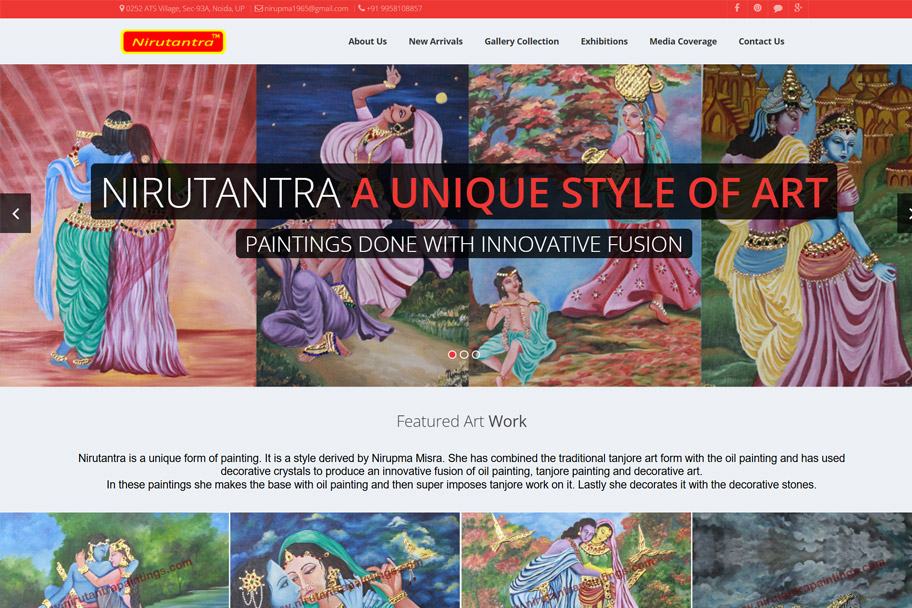Select the second carousel indicator dot
Viewport: 912px width, 608px height.
tap(464, 354)
